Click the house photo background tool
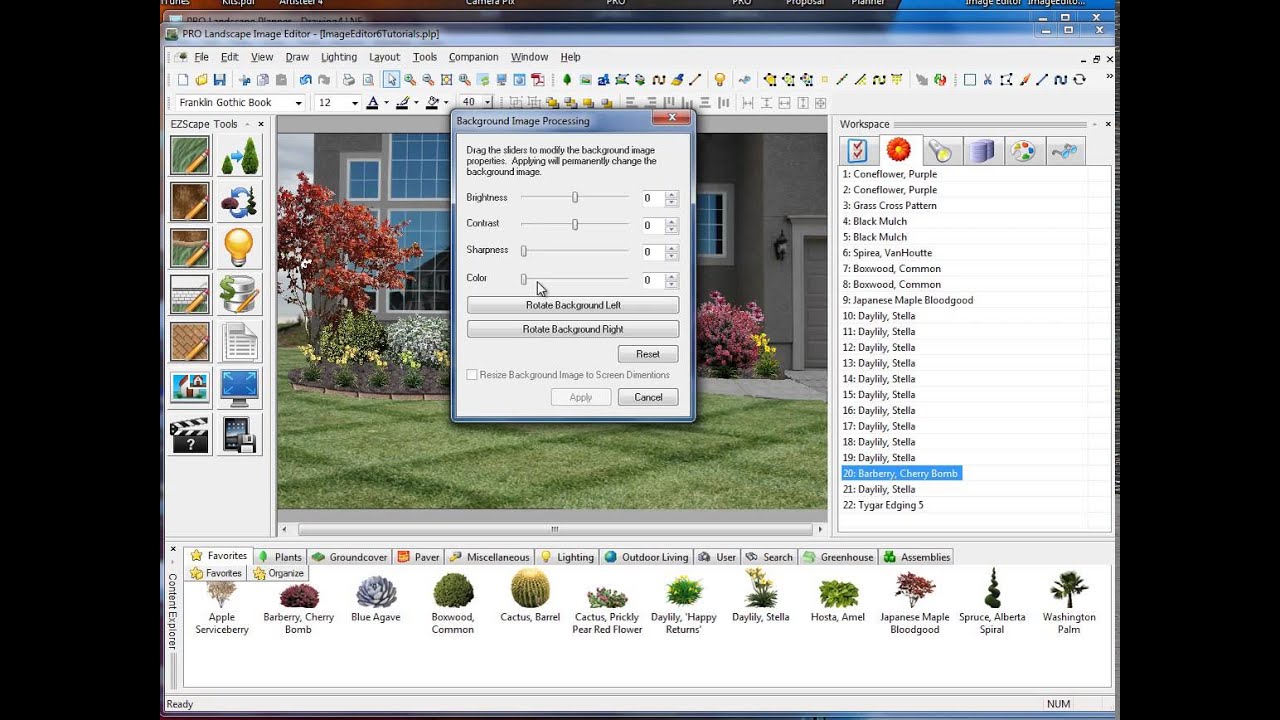 click(x=190, y=388)
